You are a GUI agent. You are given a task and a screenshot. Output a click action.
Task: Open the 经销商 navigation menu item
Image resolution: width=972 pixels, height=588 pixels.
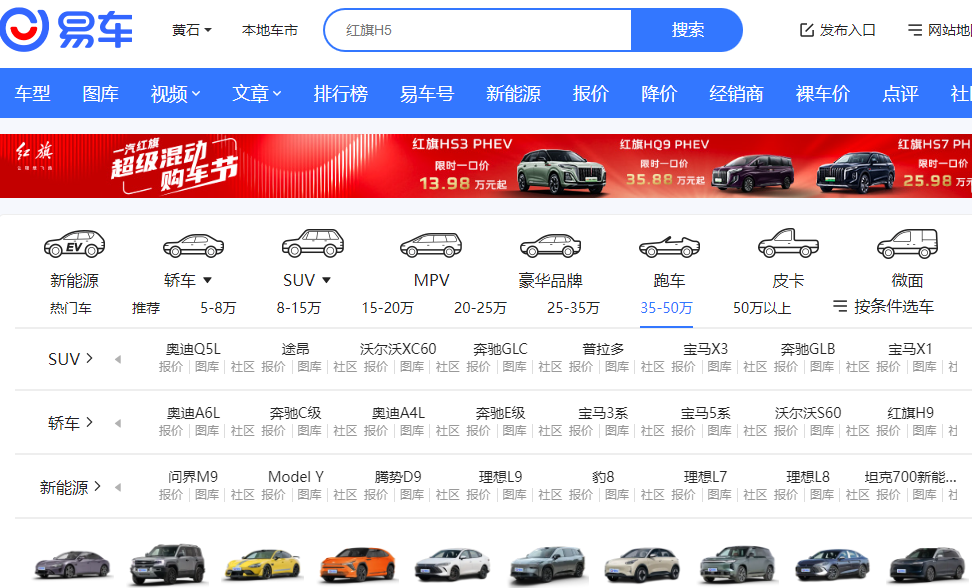pyautogui.click(x=736, y=94)
